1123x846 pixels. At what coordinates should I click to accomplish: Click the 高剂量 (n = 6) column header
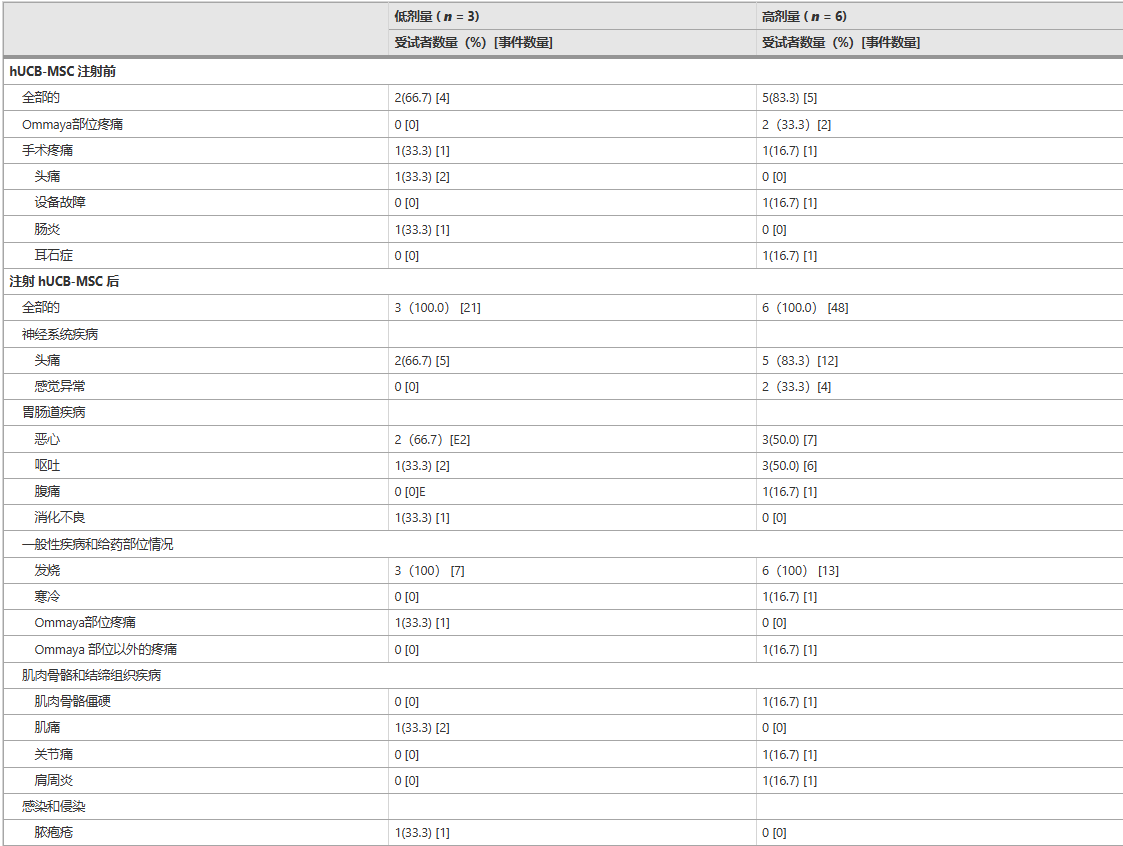805,16
